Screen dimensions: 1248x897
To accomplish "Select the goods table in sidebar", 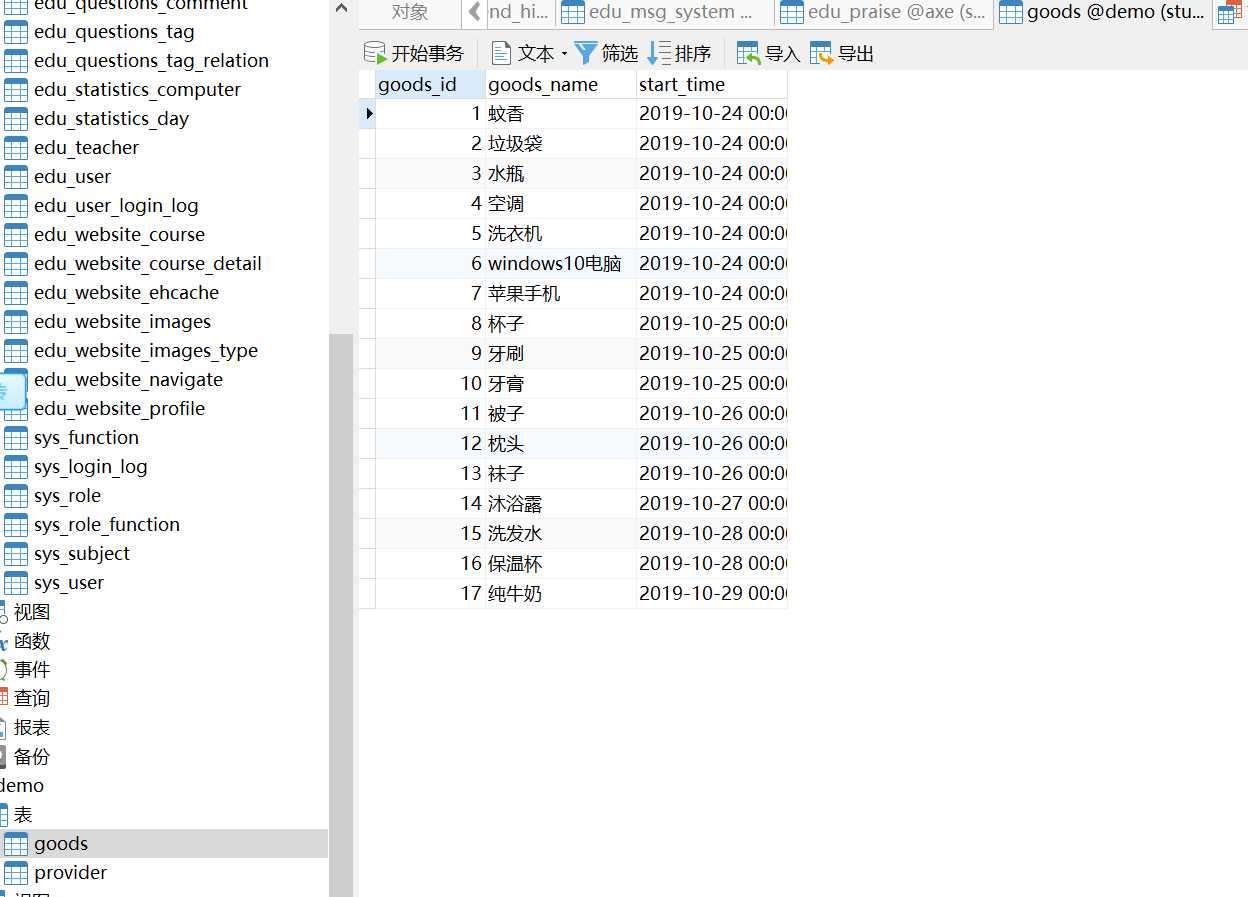I will (164, 844).
